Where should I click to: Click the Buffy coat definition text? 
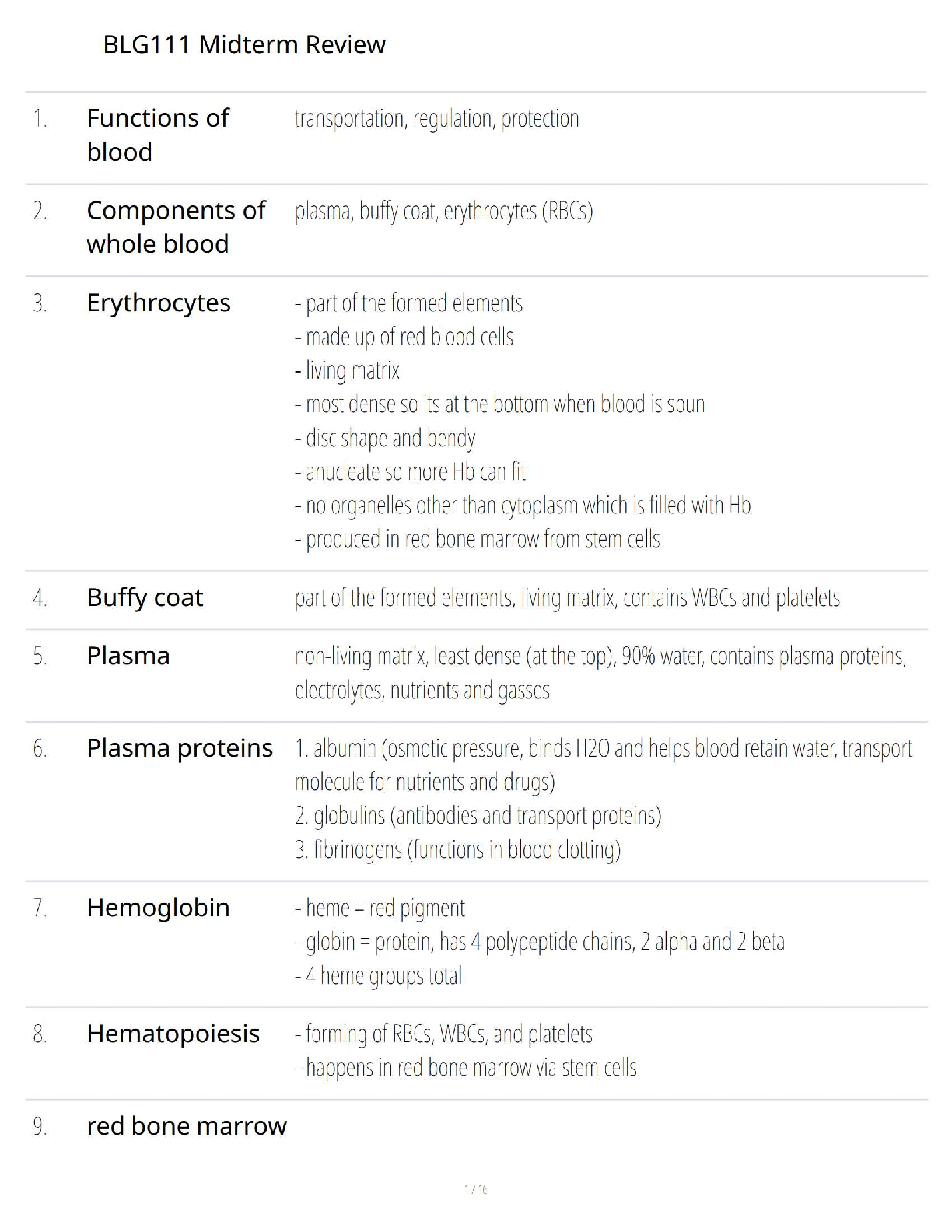(x=567, y=598)
